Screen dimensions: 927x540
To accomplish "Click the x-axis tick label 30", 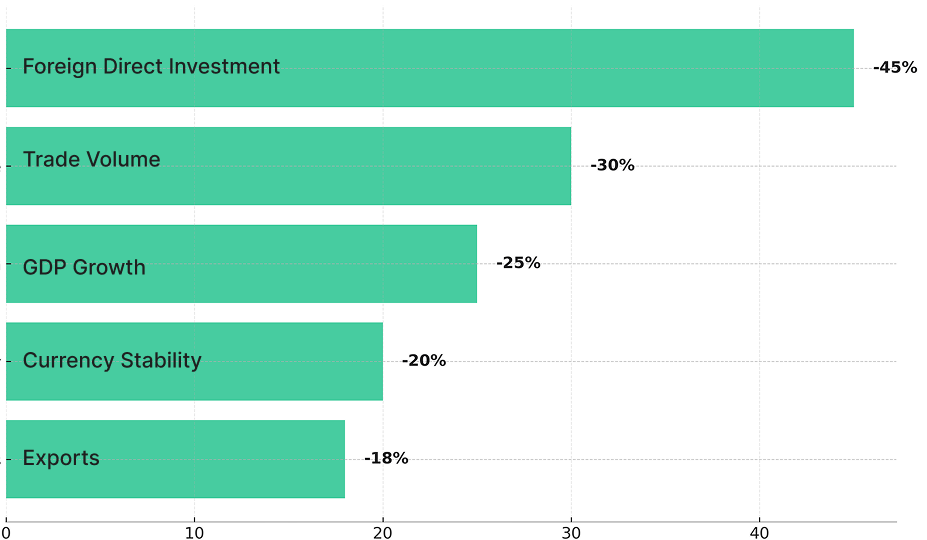I will [571, 532].
